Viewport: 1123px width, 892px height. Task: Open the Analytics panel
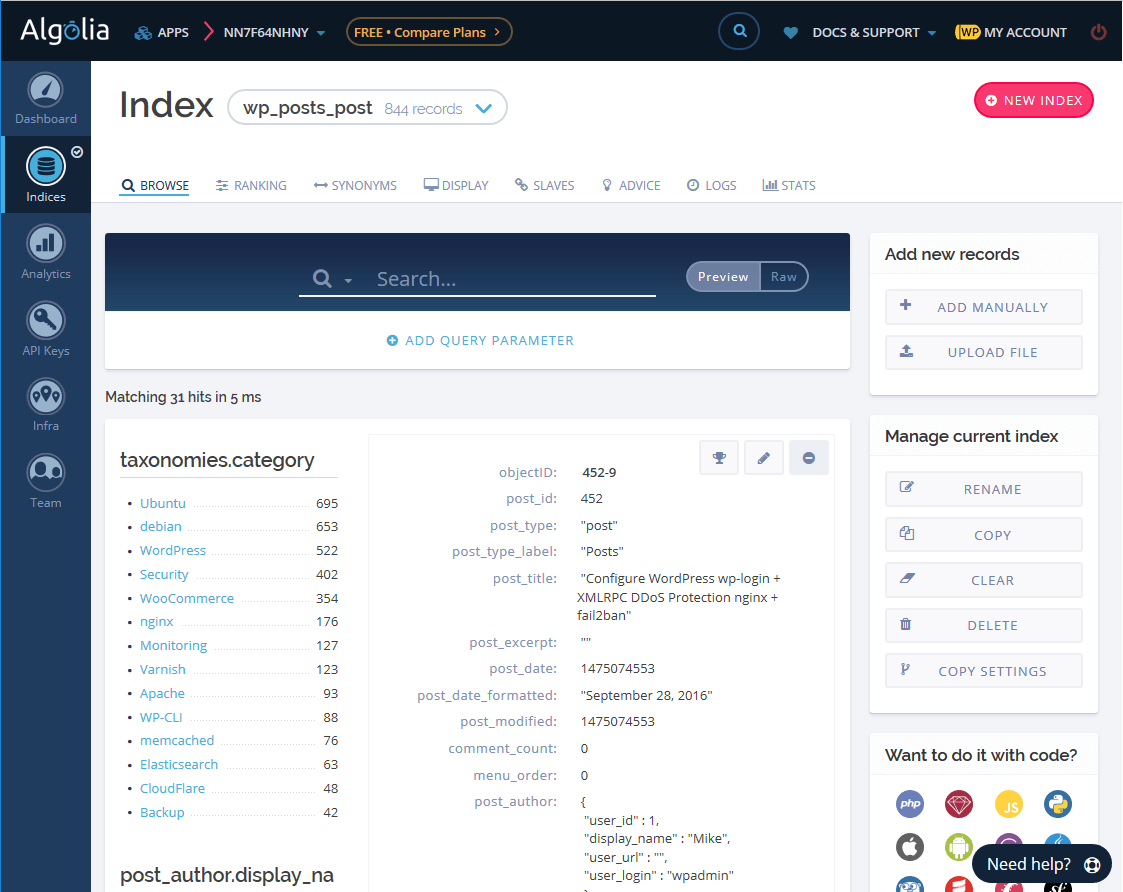(x=46, y=251)
